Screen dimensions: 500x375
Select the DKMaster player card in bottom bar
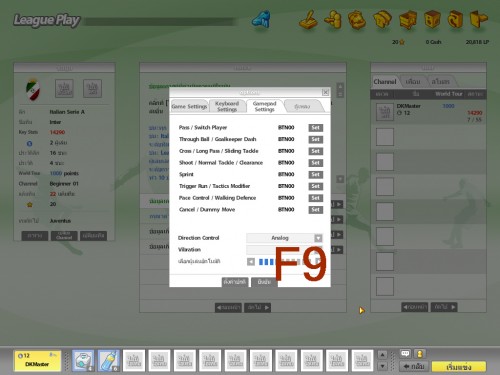pos(37,360)
